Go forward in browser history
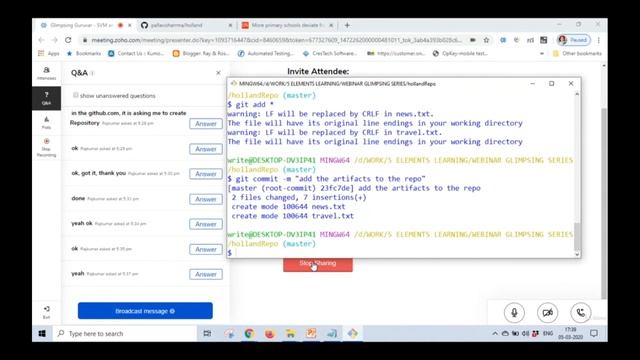Screen dimensions: 640x360 [55, 40]
